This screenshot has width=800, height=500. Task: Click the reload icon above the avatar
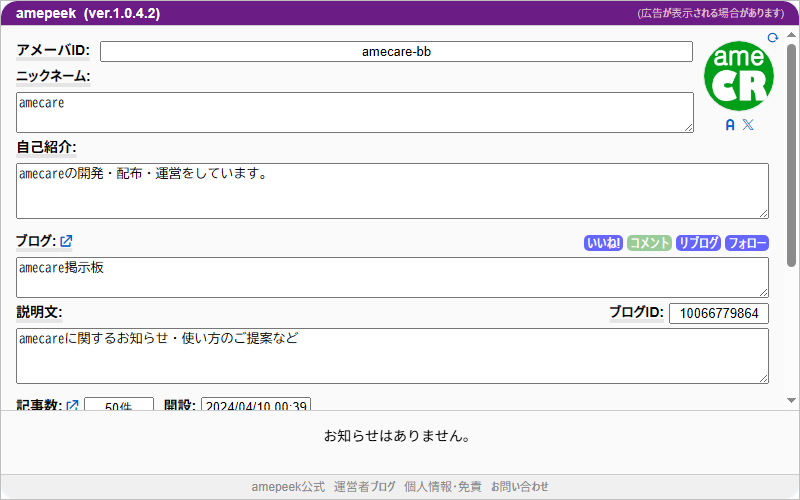[772, 38]
